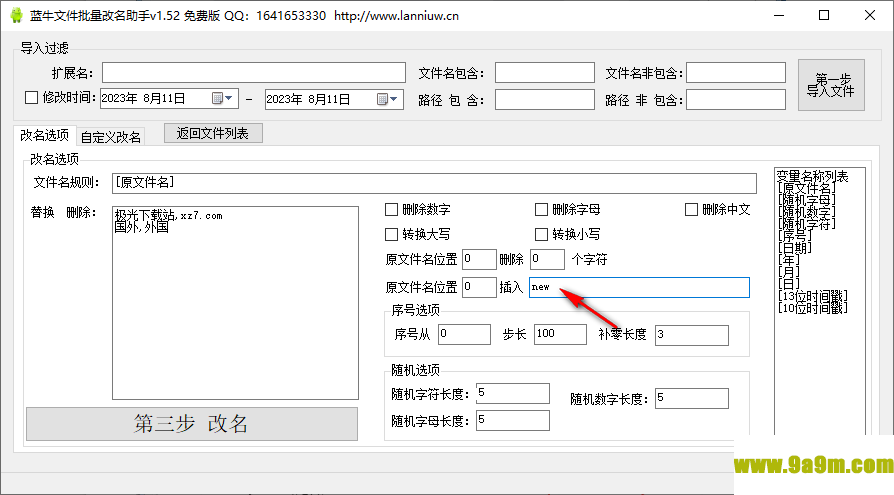The height and width of the screenshot is (495, 894).
Task: Click the 随机字符长度 field
Action: (513, 393)
